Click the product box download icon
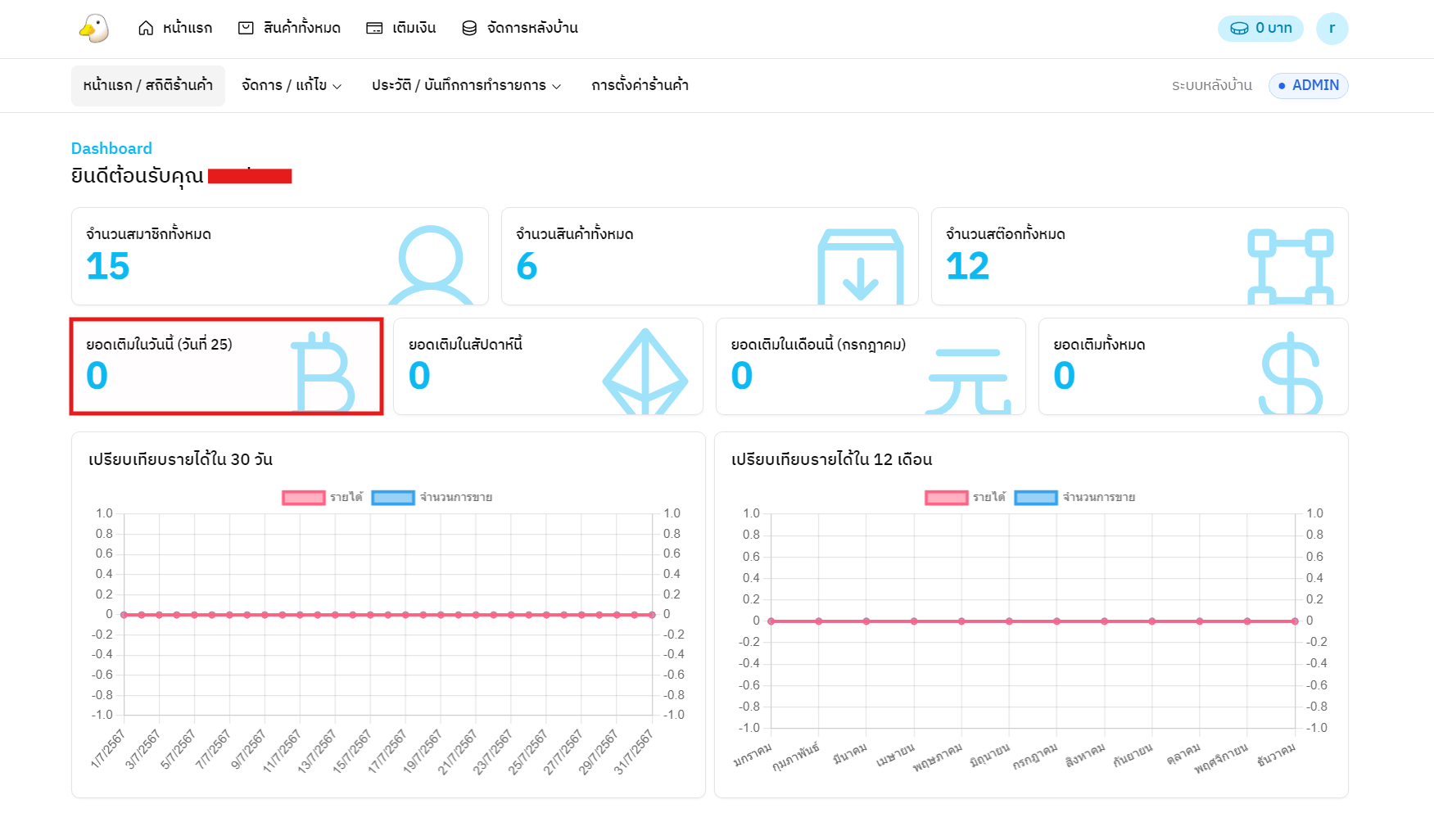Image resolution: width=1434 pixels, height=840 pixels. (861, 267)
